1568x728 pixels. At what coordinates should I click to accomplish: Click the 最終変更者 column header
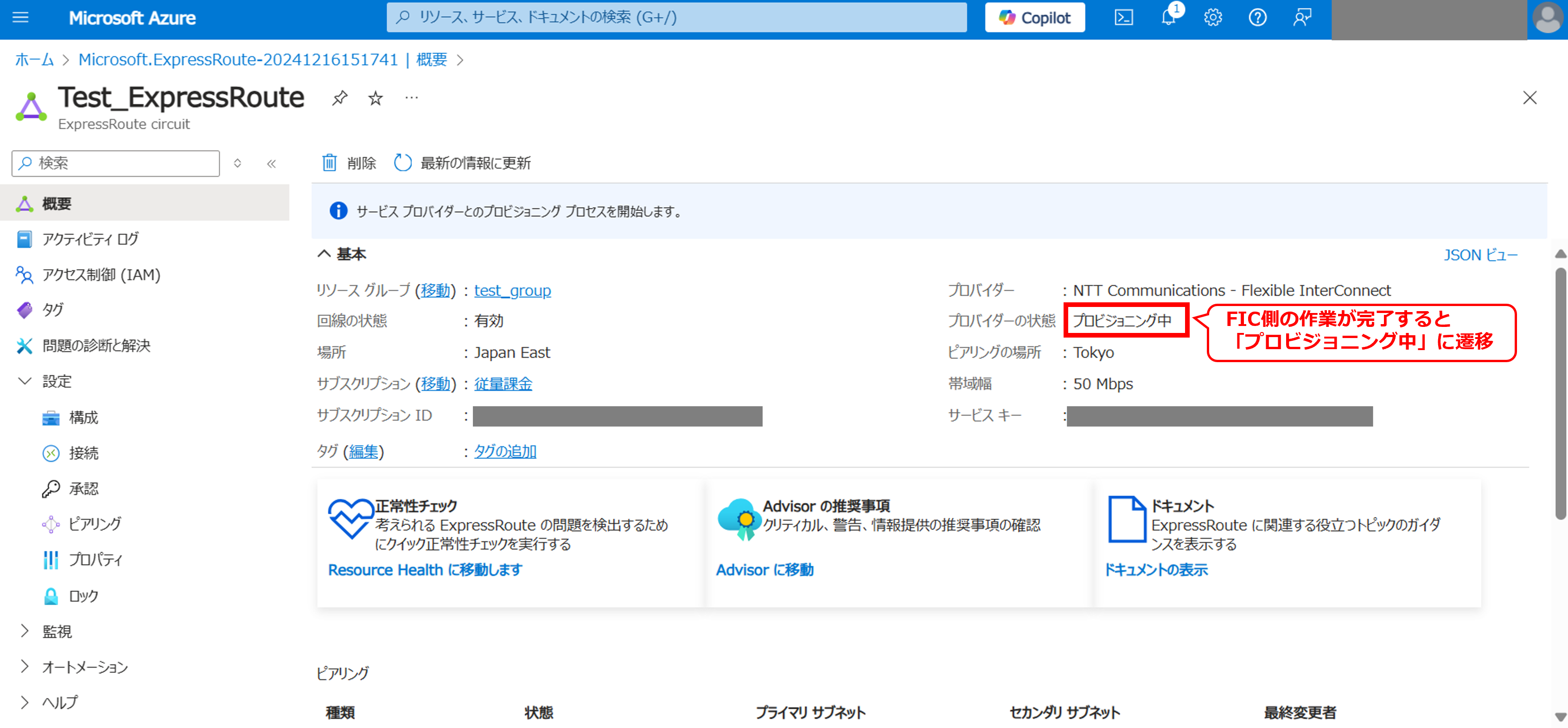pos(1300,712)
